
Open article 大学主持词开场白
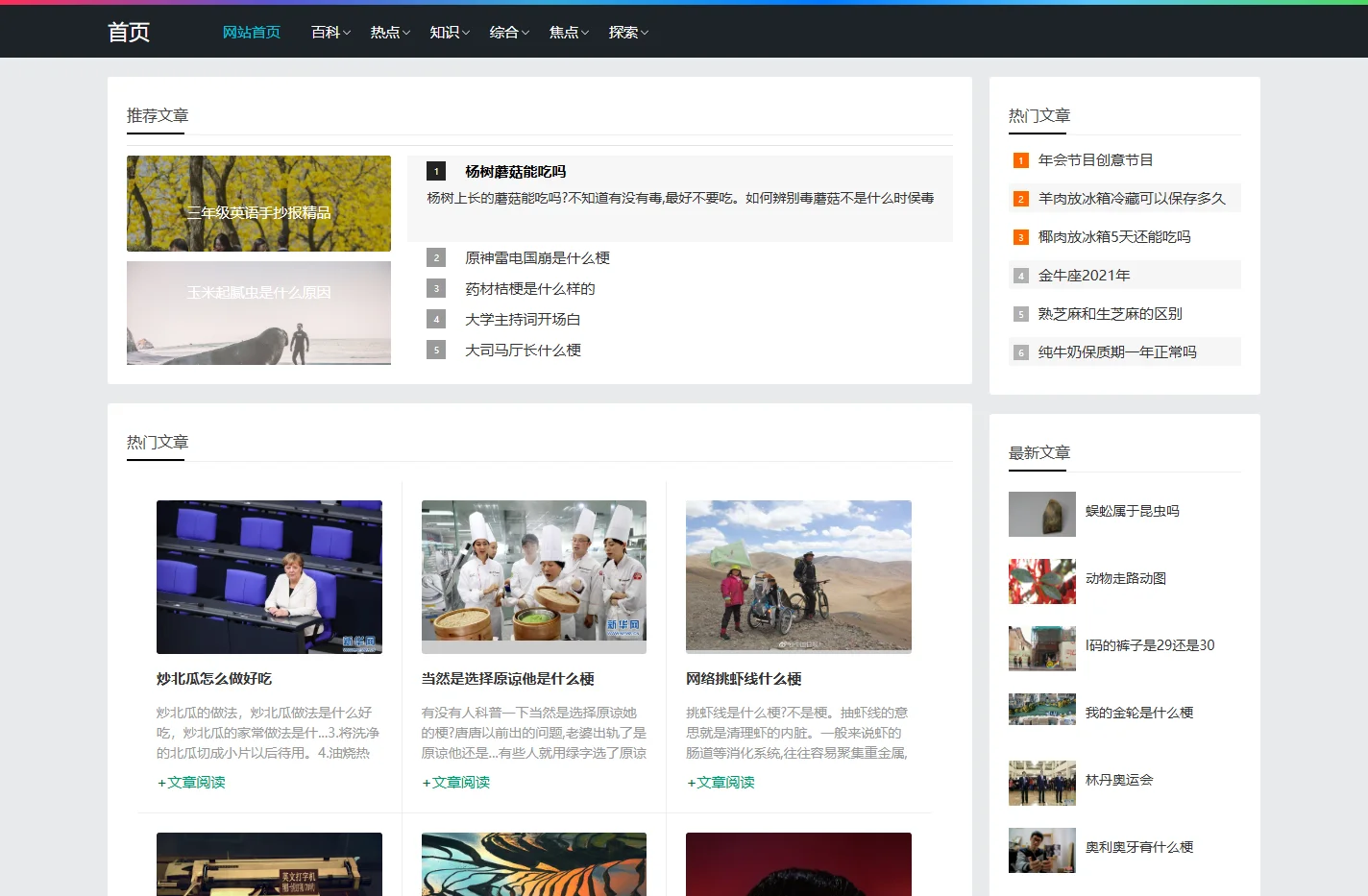(x=523, y=320)
